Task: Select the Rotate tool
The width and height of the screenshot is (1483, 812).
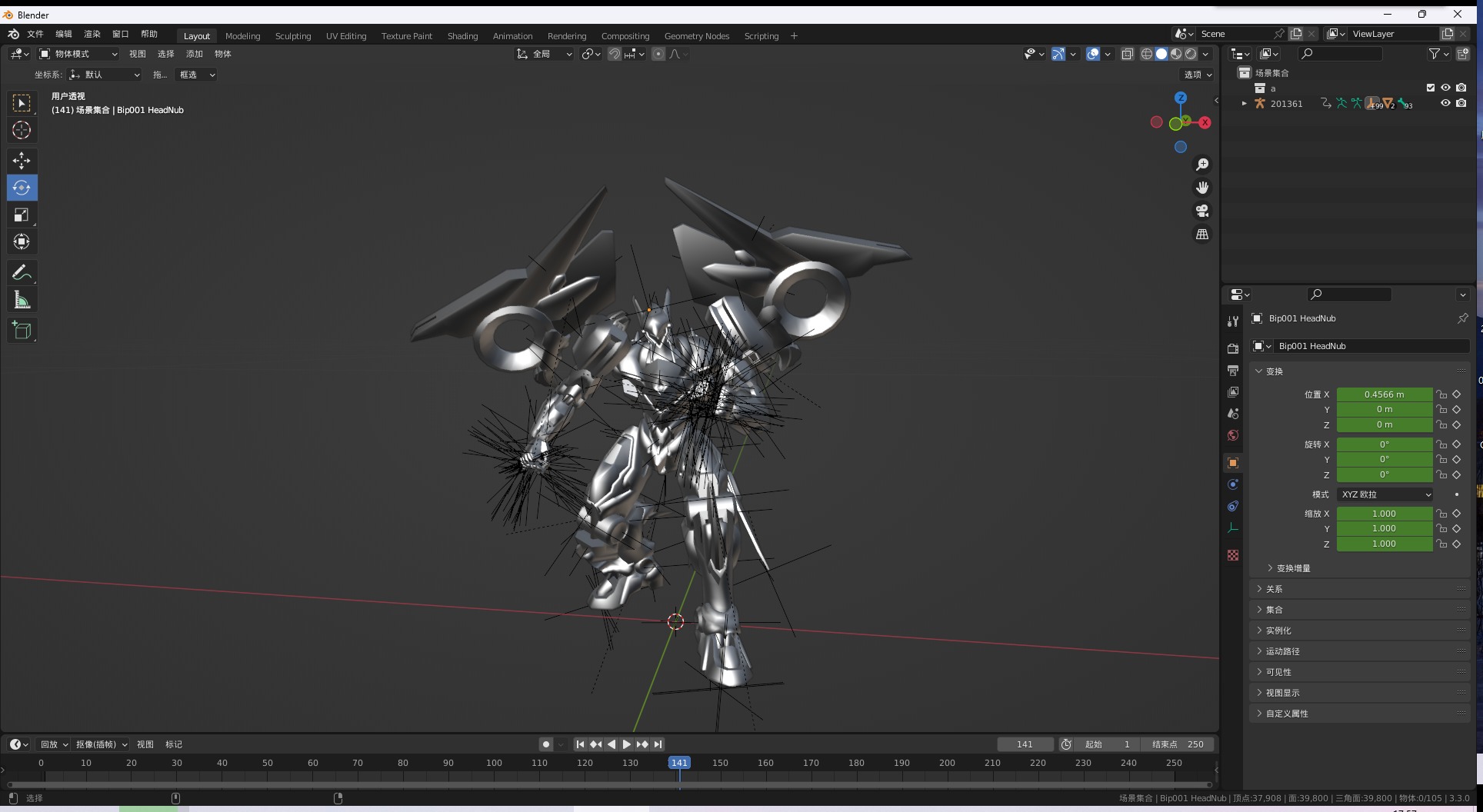Action: 22,188
